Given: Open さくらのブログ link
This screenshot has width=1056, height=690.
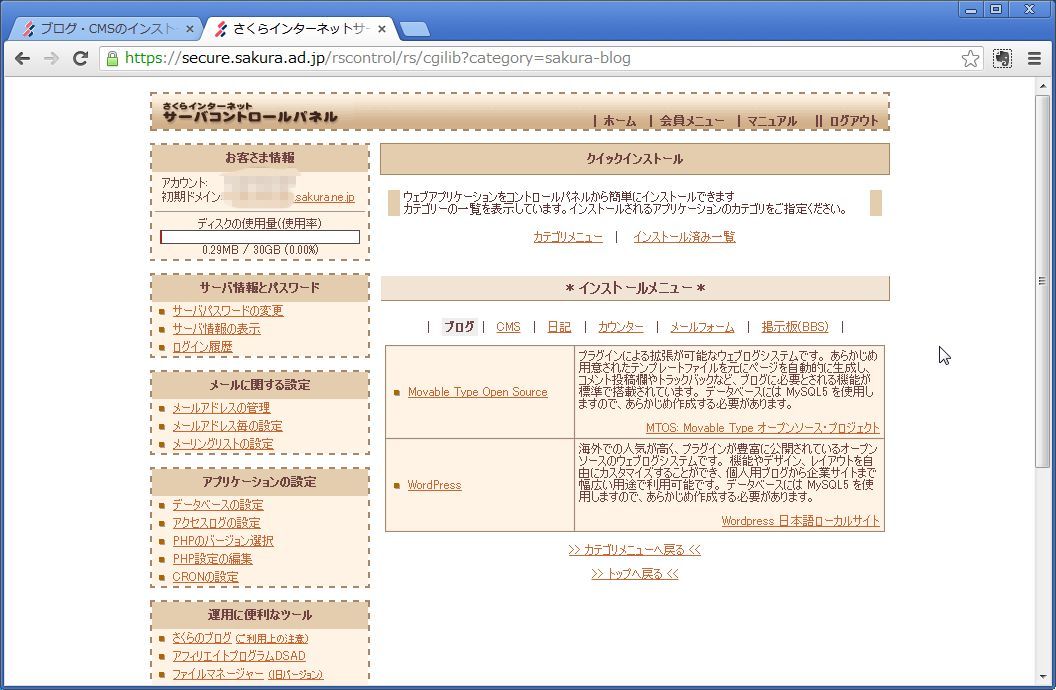Looking at the screenshot, I should [x=202, y=637].
